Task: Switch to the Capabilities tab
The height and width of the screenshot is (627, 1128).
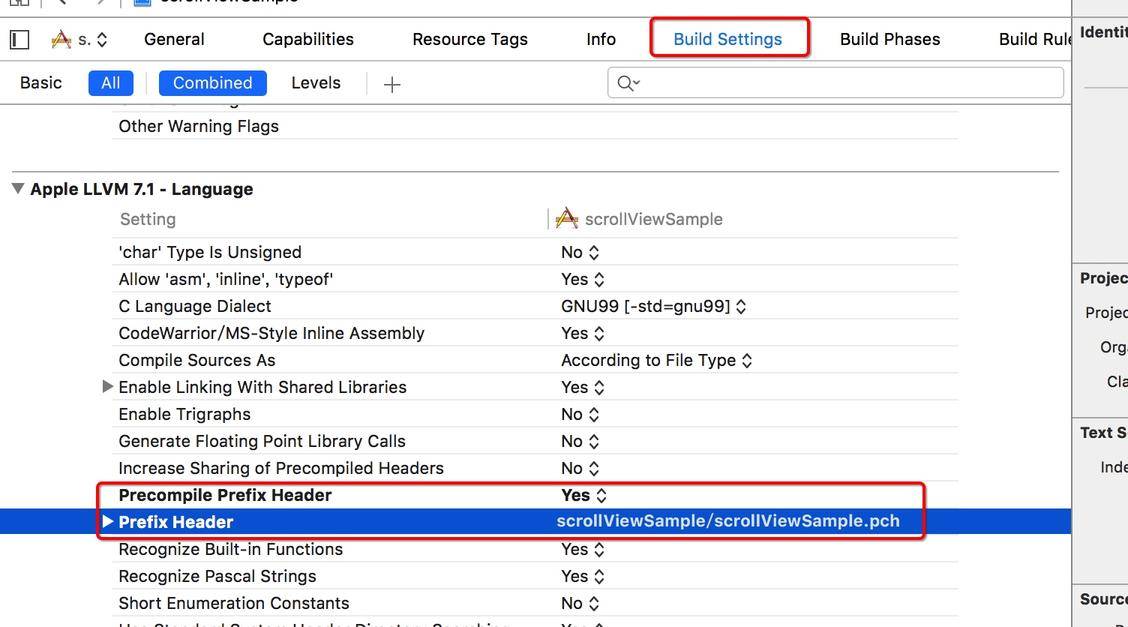Action: click(308, 40)
